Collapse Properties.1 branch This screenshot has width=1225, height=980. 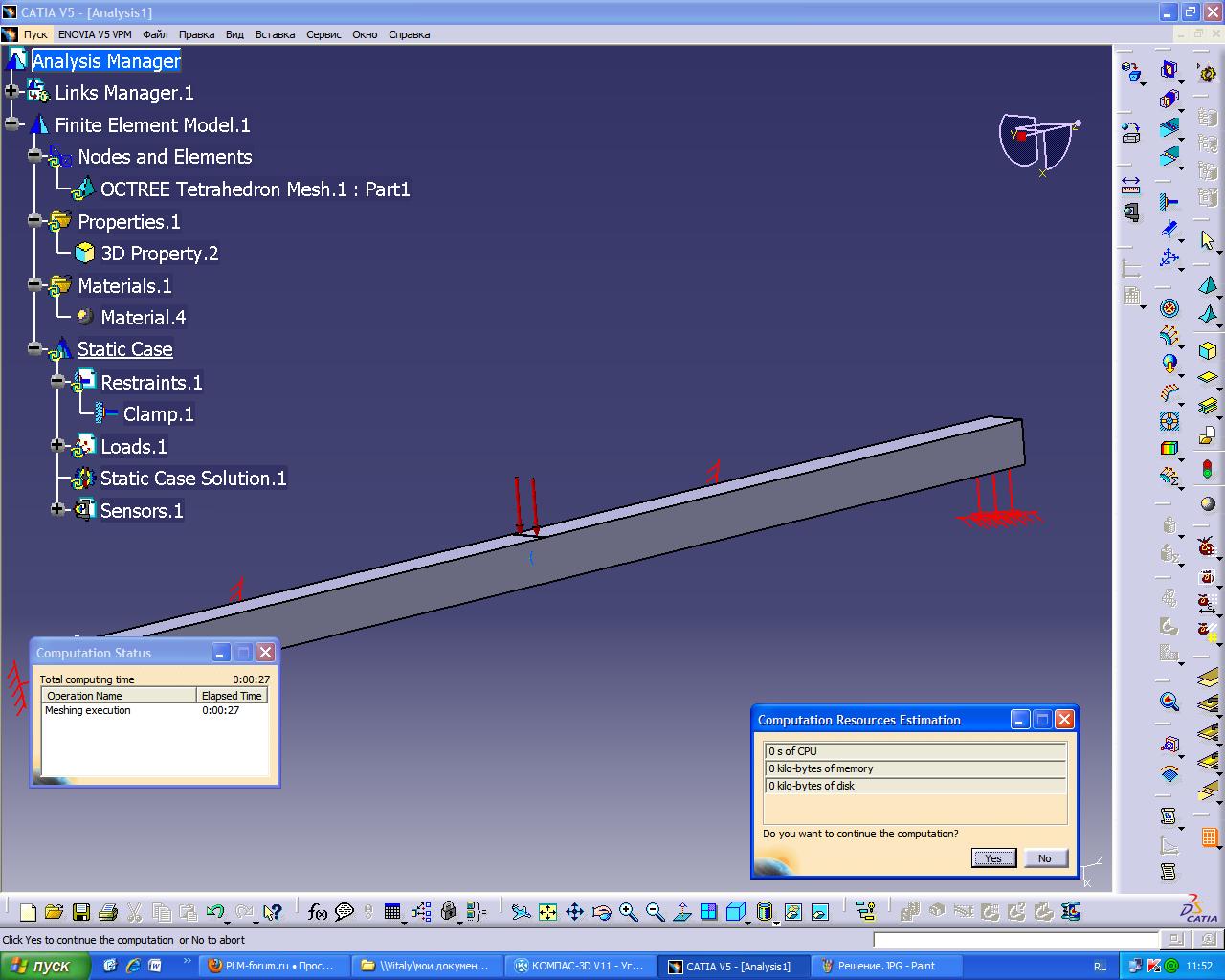click(34, 221)
